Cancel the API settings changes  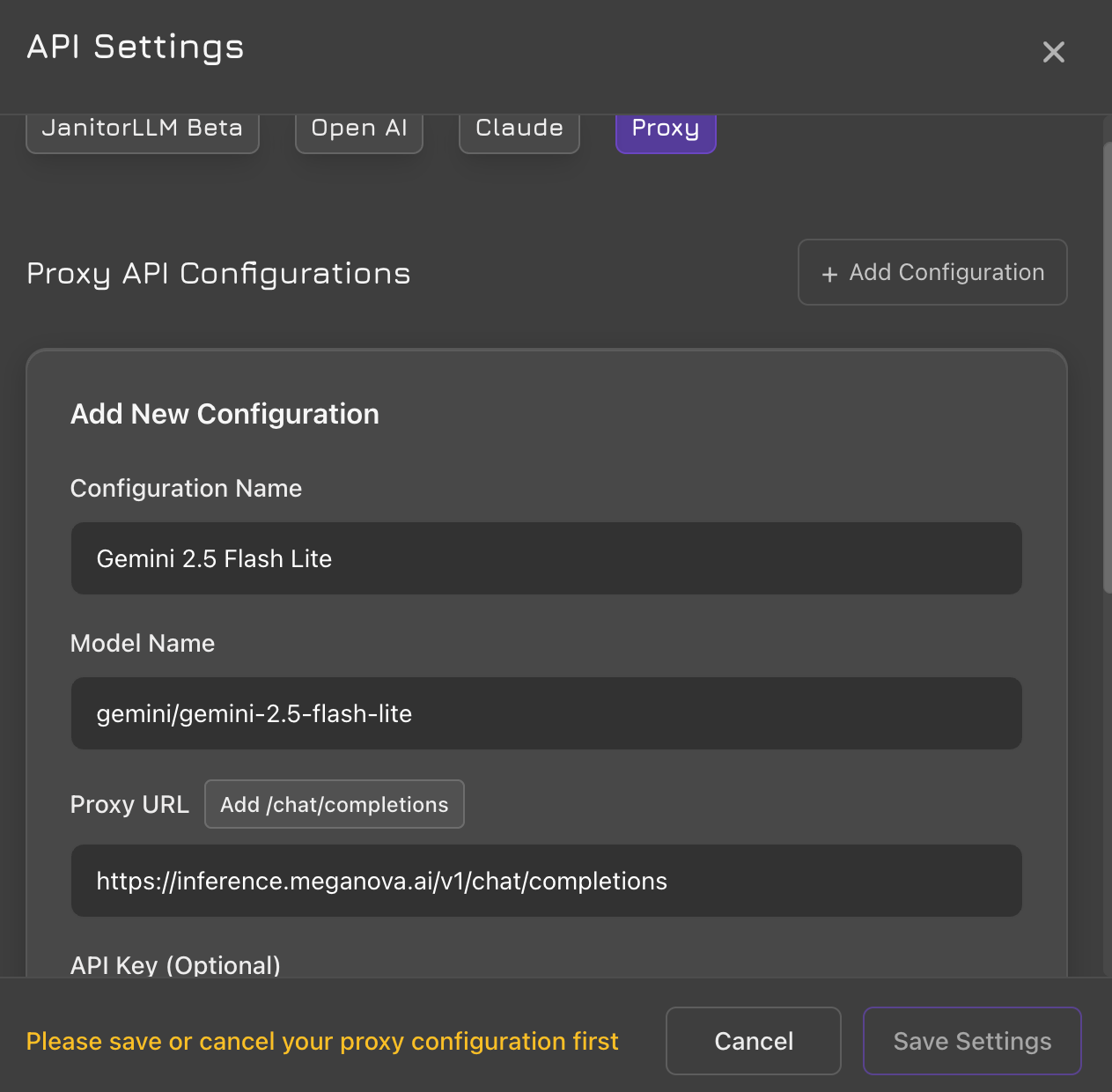[753, 1041]
